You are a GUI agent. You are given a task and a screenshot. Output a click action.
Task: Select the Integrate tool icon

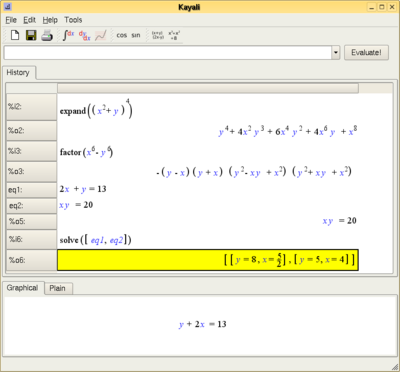coord(69,35)
